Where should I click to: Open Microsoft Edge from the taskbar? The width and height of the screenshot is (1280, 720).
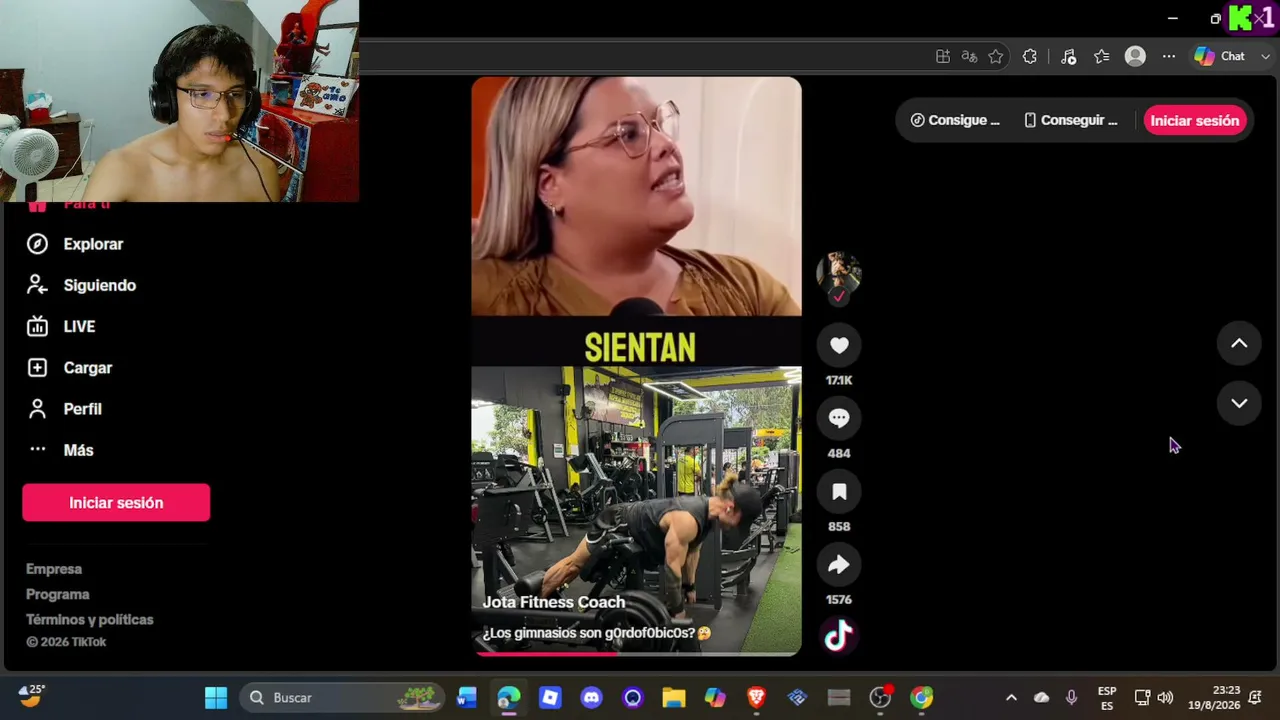tap(509, 698)
